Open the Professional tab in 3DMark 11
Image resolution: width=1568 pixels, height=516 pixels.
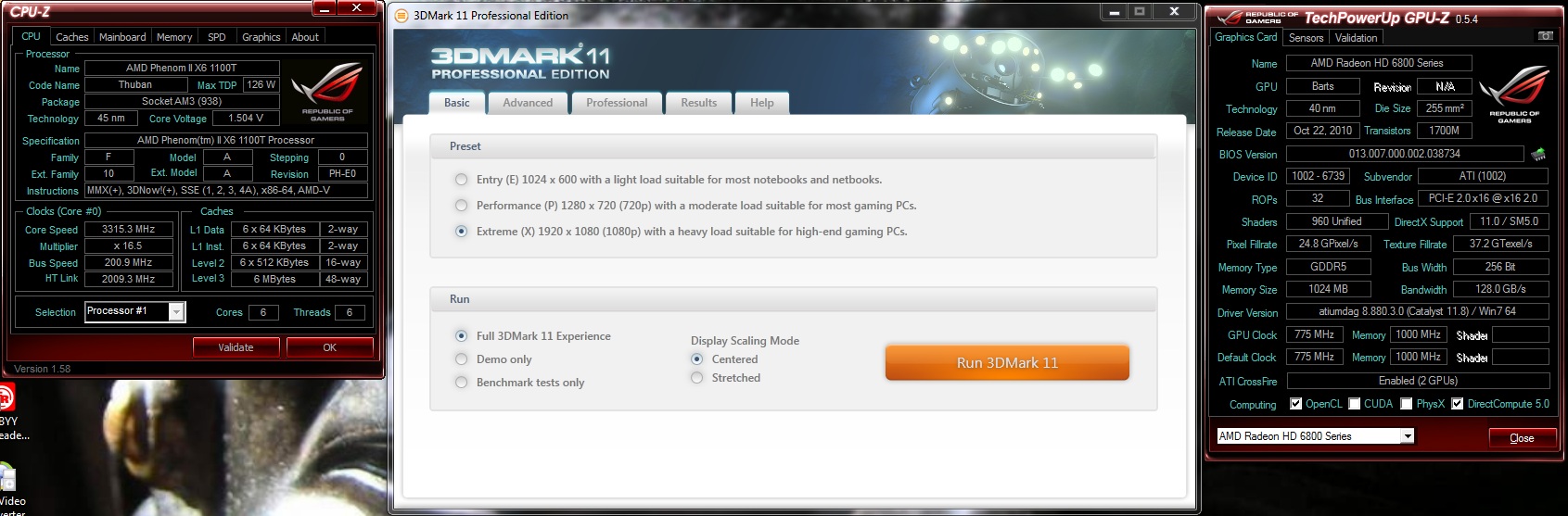tap(617, 103)
